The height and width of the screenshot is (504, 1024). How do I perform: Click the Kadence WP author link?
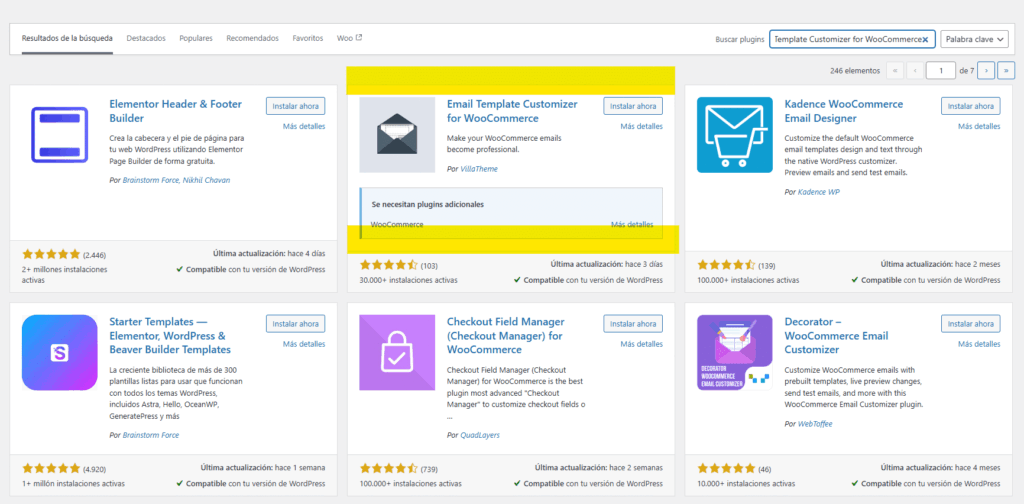click(819, 193)
